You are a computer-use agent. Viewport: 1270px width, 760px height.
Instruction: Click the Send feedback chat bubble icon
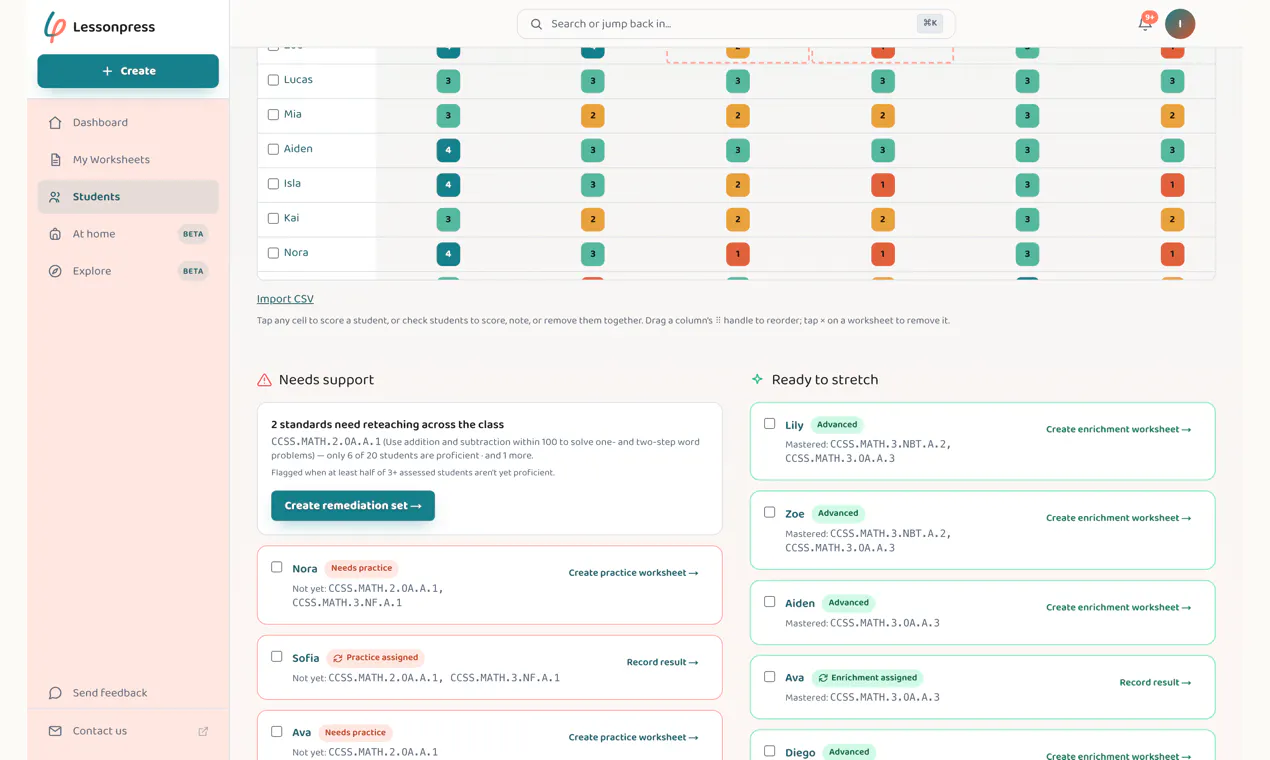point(55,693)
